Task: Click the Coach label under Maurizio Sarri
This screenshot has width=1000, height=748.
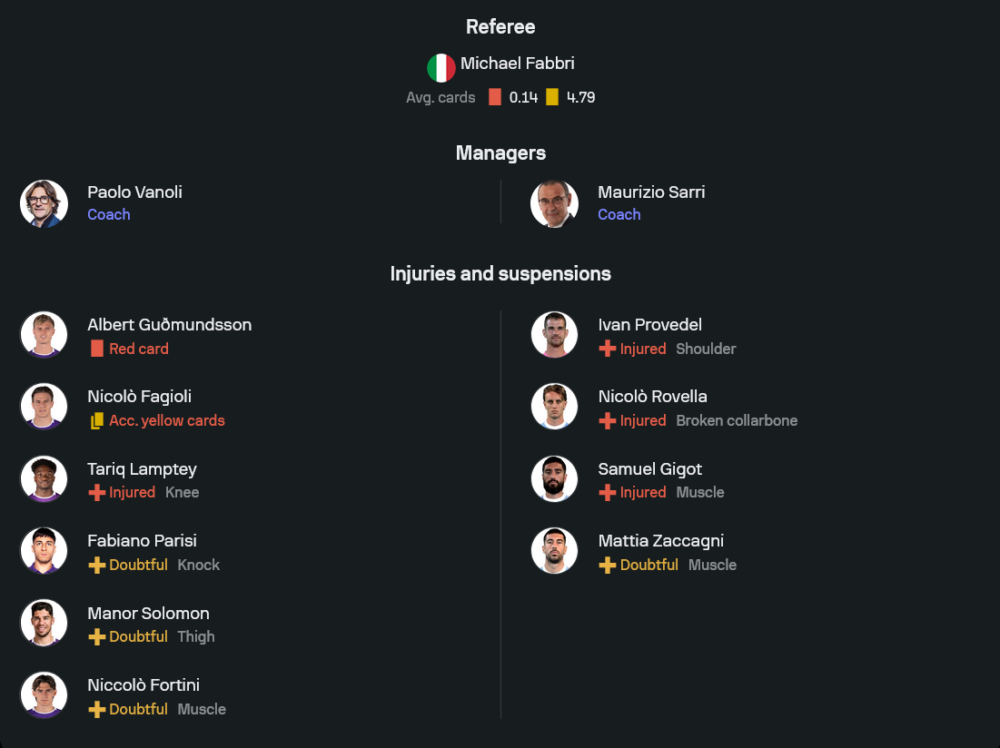Action: (x=619, y=215)
